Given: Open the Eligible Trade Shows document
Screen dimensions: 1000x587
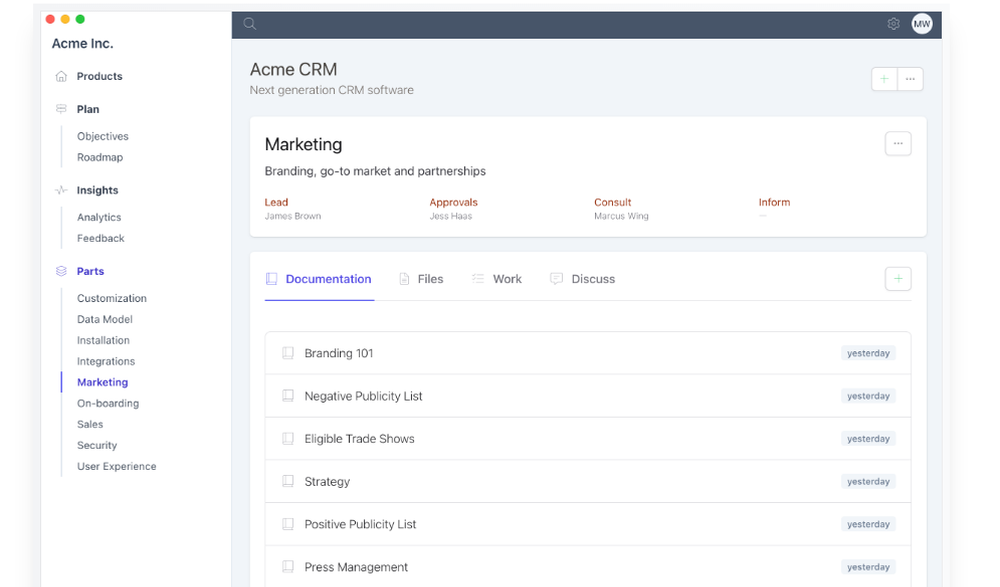Looking at the screenshot, I should click(588, 438).
